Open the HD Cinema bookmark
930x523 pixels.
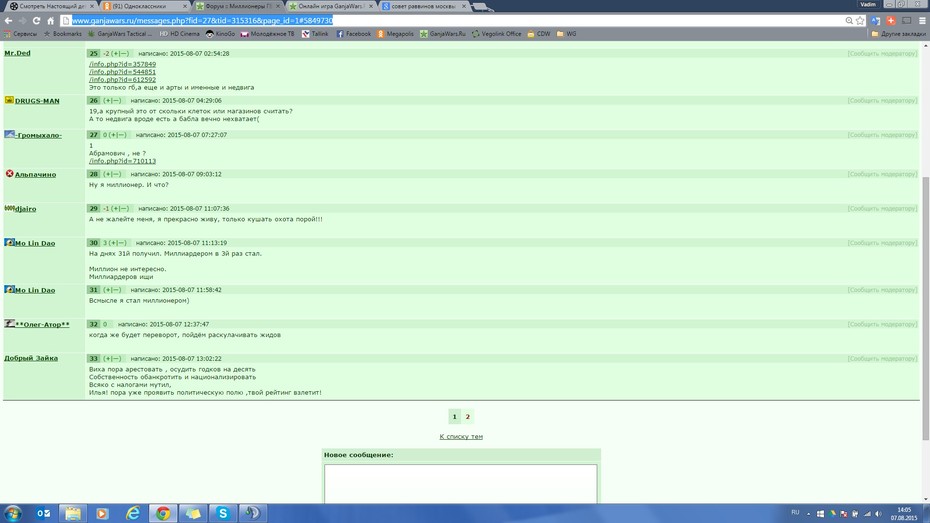click(180, 34)
